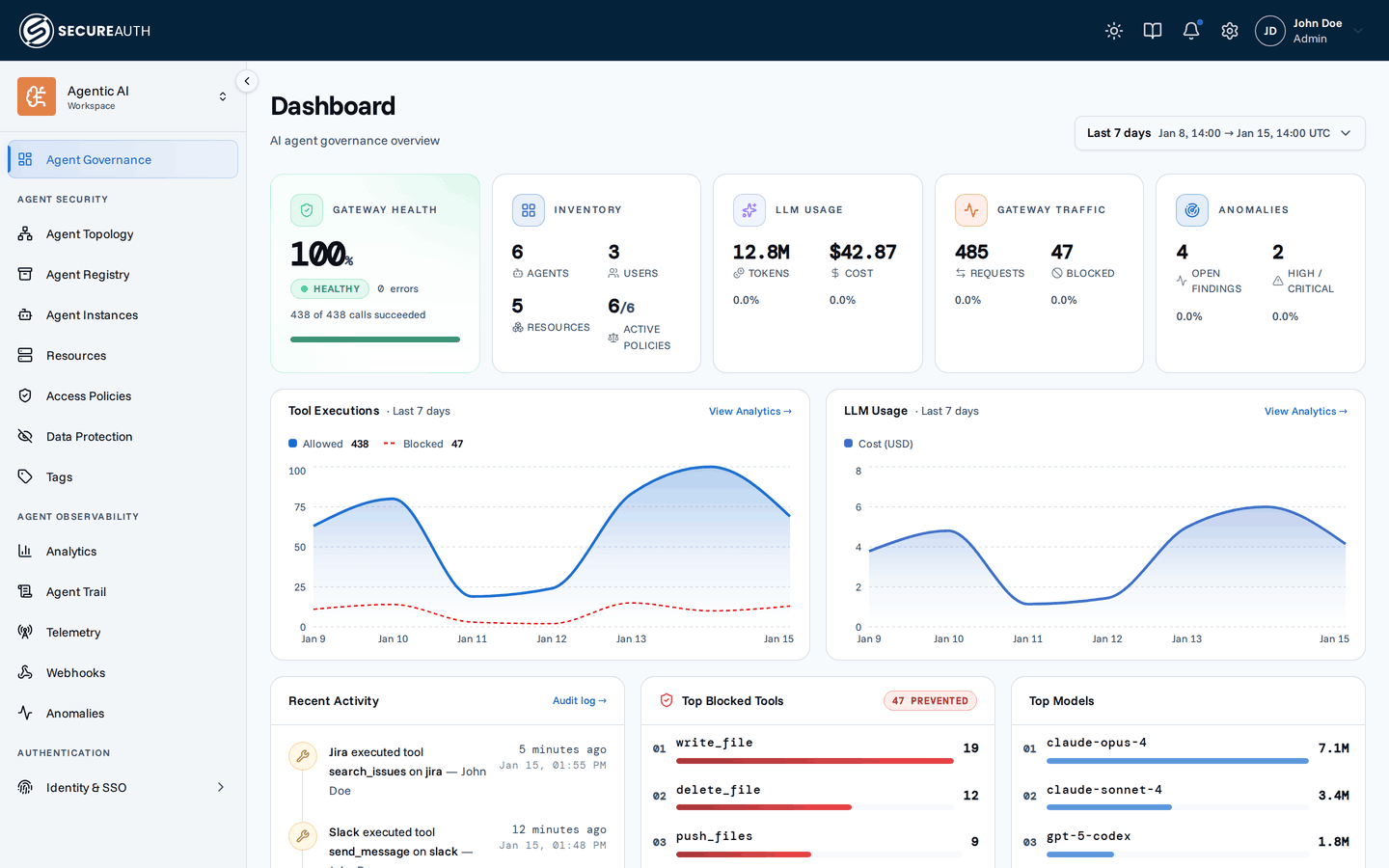The image size is (1389, 868).
Task: Click the Telemetry broadcast icon
Action: pyautogui.click(x=25, y=632)
